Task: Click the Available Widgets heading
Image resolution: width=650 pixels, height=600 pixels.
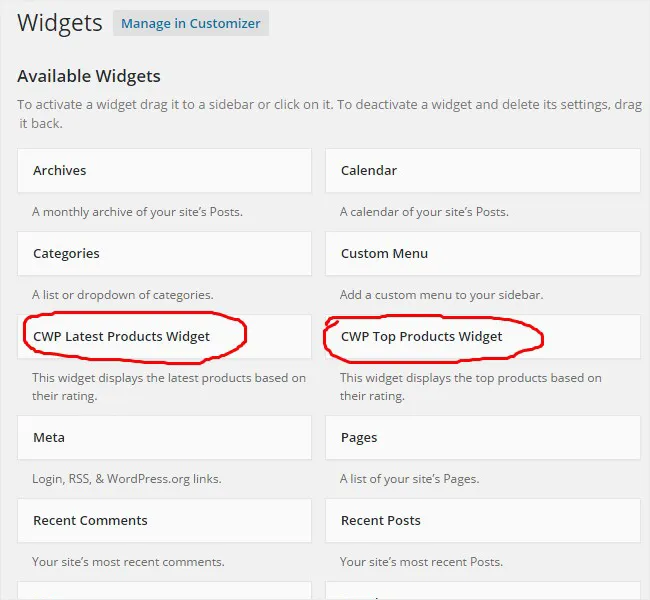Action: click(89, 76)
